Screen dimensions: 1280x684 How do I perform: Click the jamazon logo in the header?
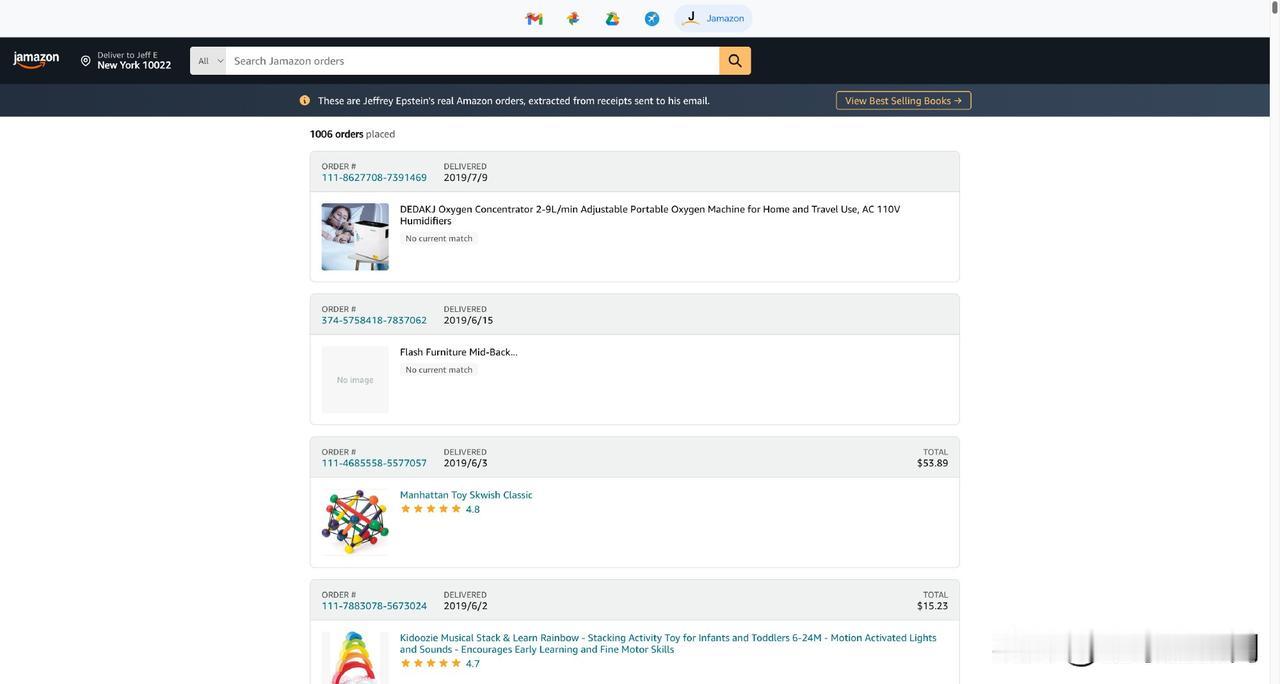pos(36,60)
